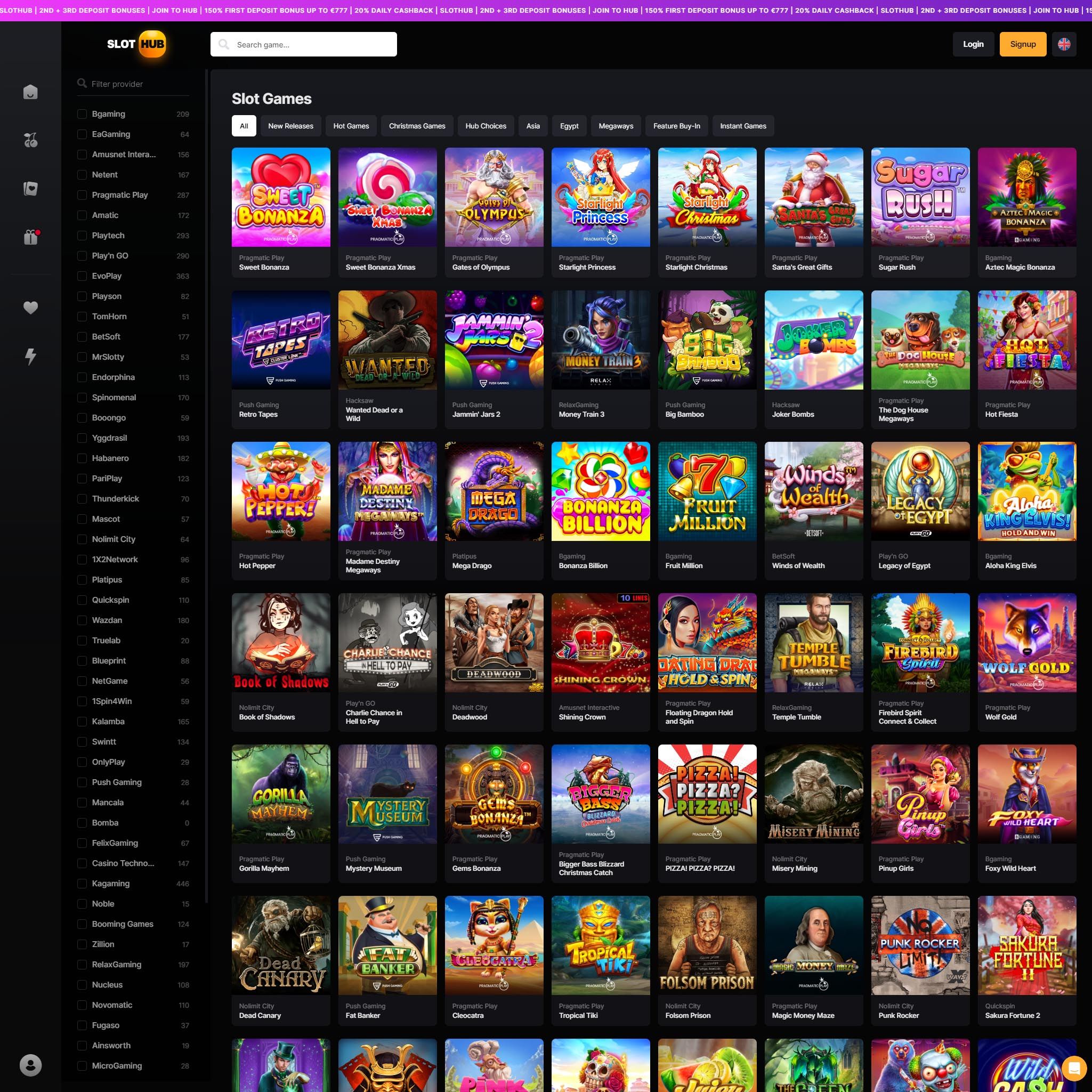This screenshot has width=1092, height=1092.
Task: Open the gift bonuses icon
Action: 30,237
